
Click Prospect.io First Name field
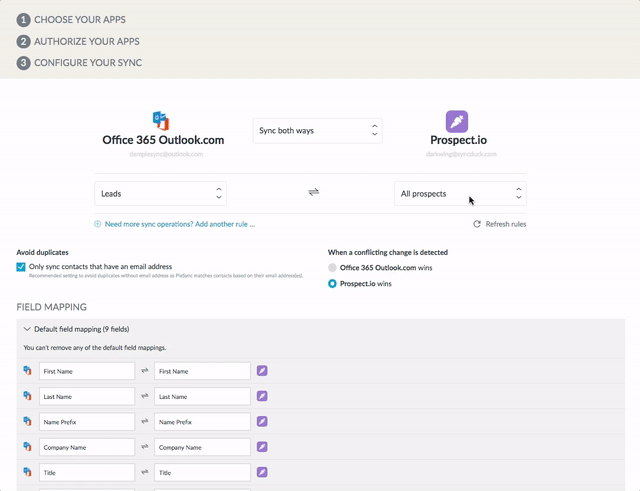(202, 371)
